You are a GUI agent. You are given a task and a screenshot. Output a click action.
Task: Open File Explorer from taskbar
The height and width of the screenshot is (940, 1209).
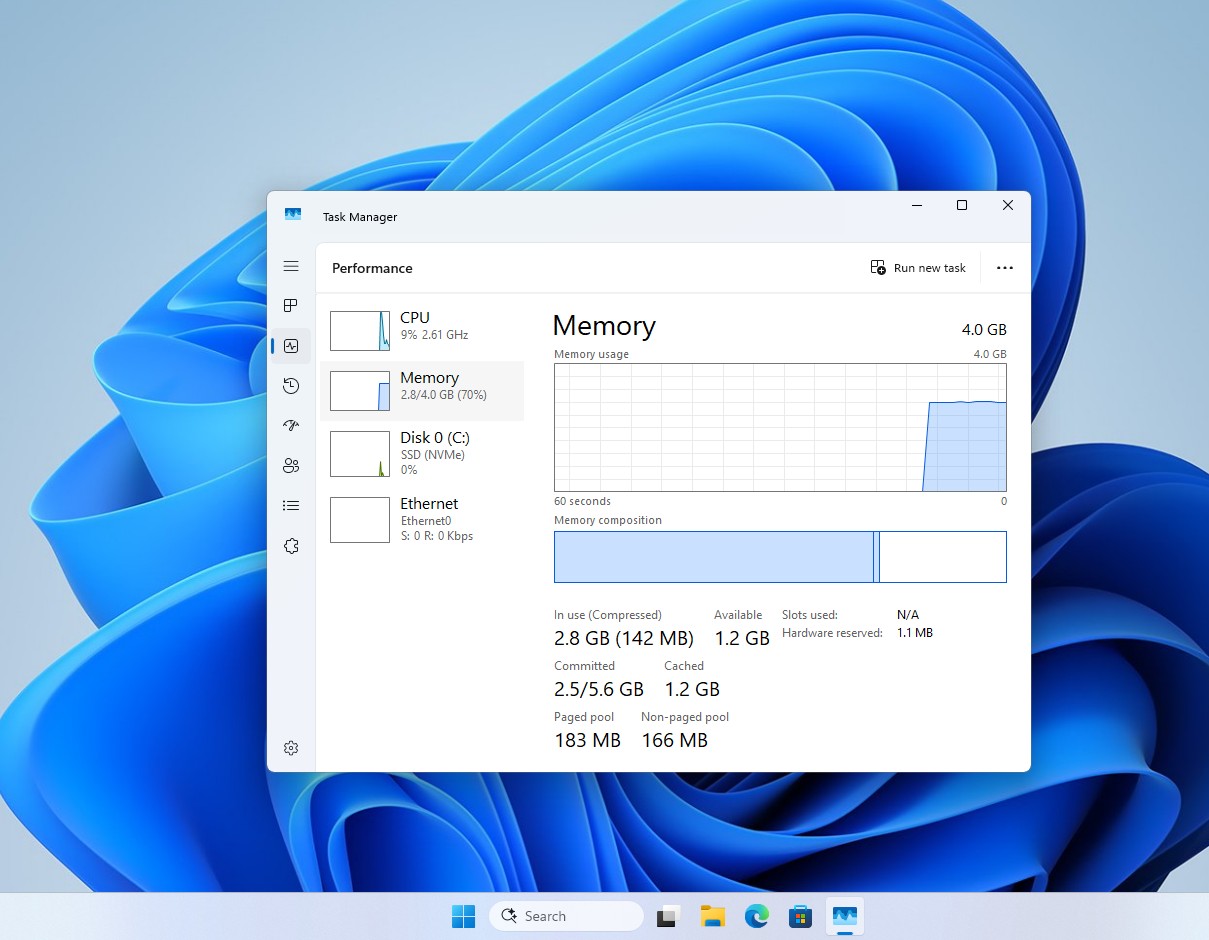coord(712,916)
